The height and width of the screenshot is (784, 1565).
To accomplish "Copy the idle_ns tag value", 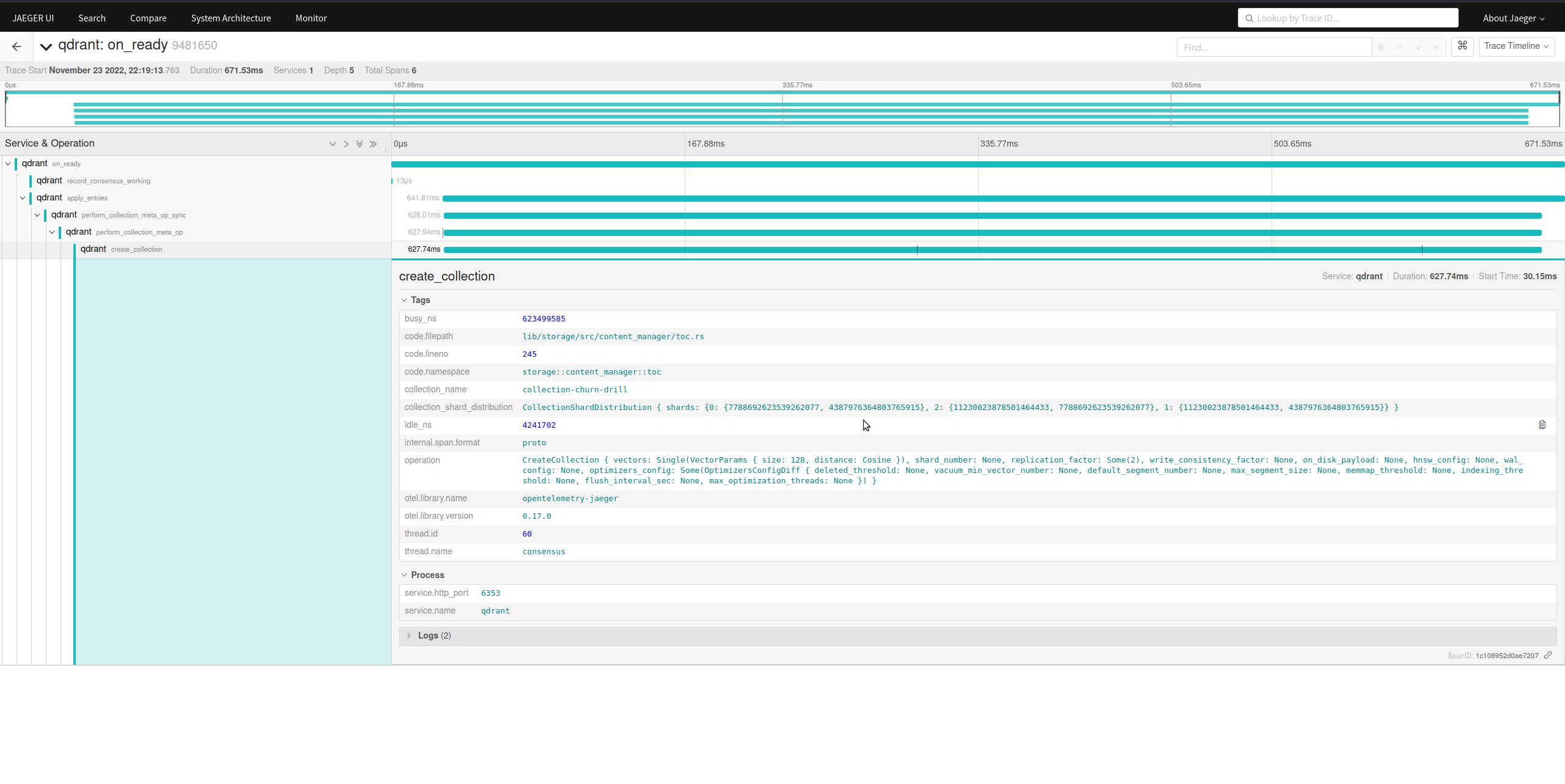I will coord(1542,424).
